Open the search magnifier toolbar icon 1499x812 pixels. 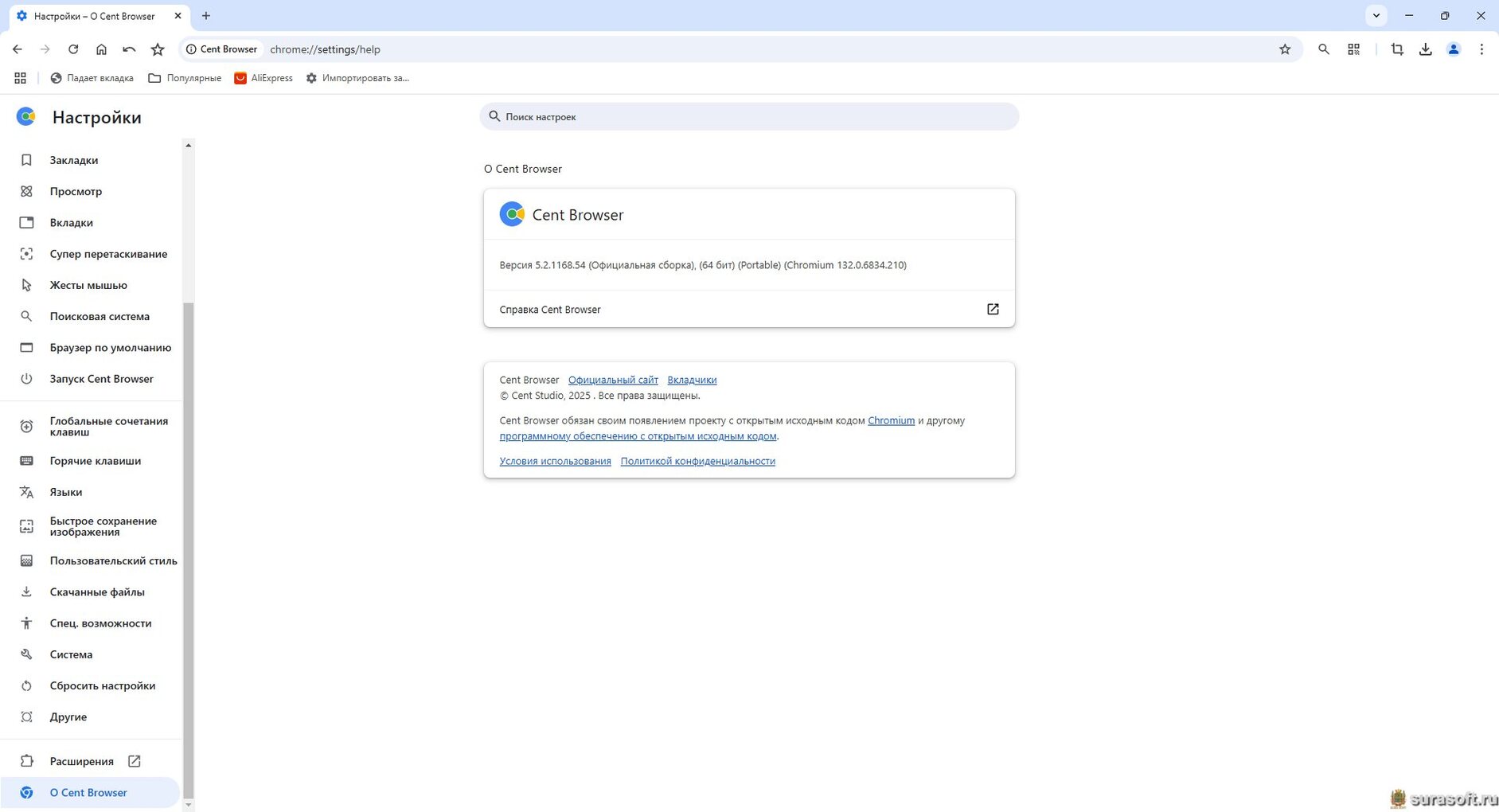[1324, 49]
